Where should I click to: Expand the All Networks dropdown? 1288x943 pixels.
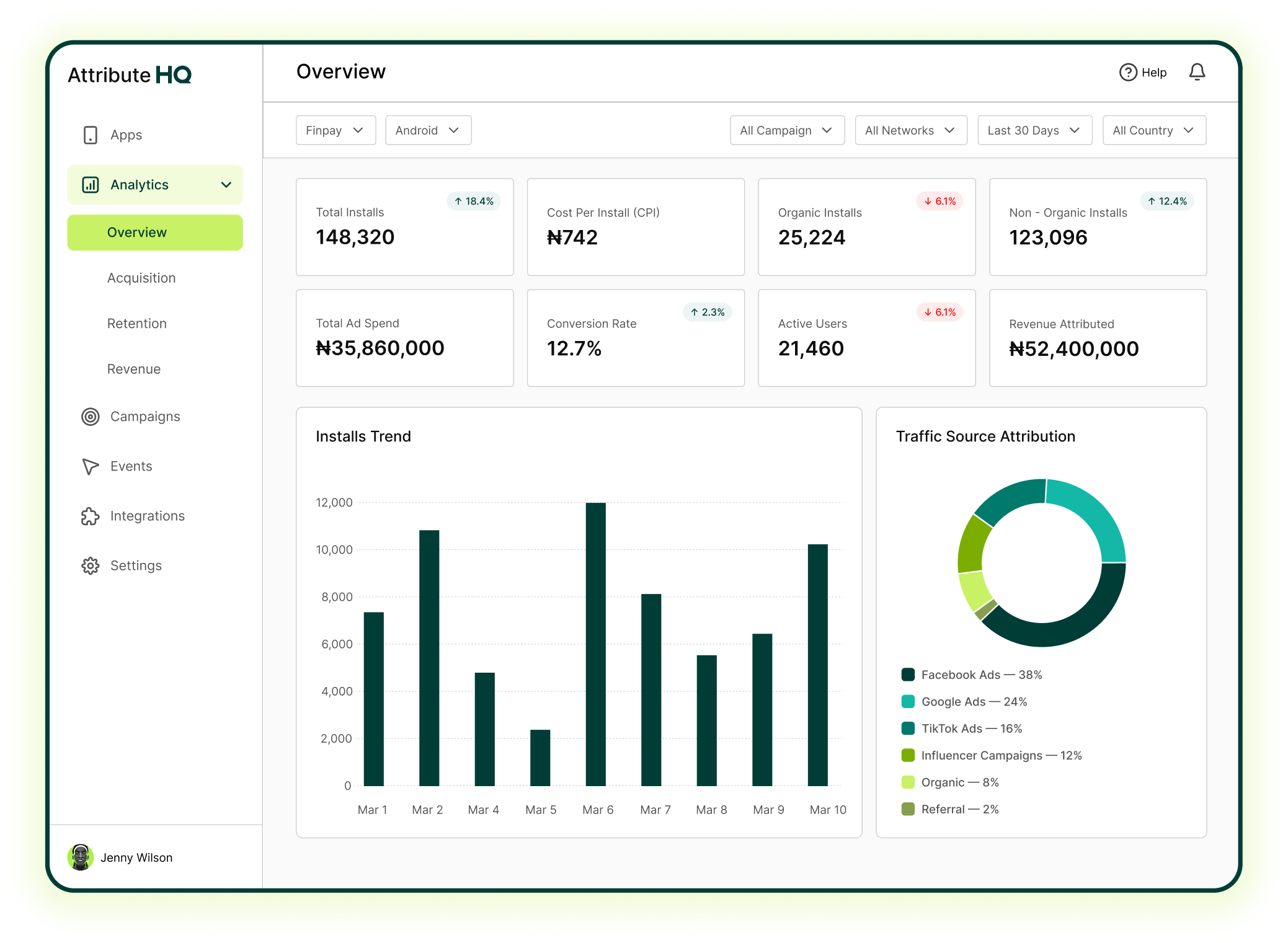click(910, 130)
